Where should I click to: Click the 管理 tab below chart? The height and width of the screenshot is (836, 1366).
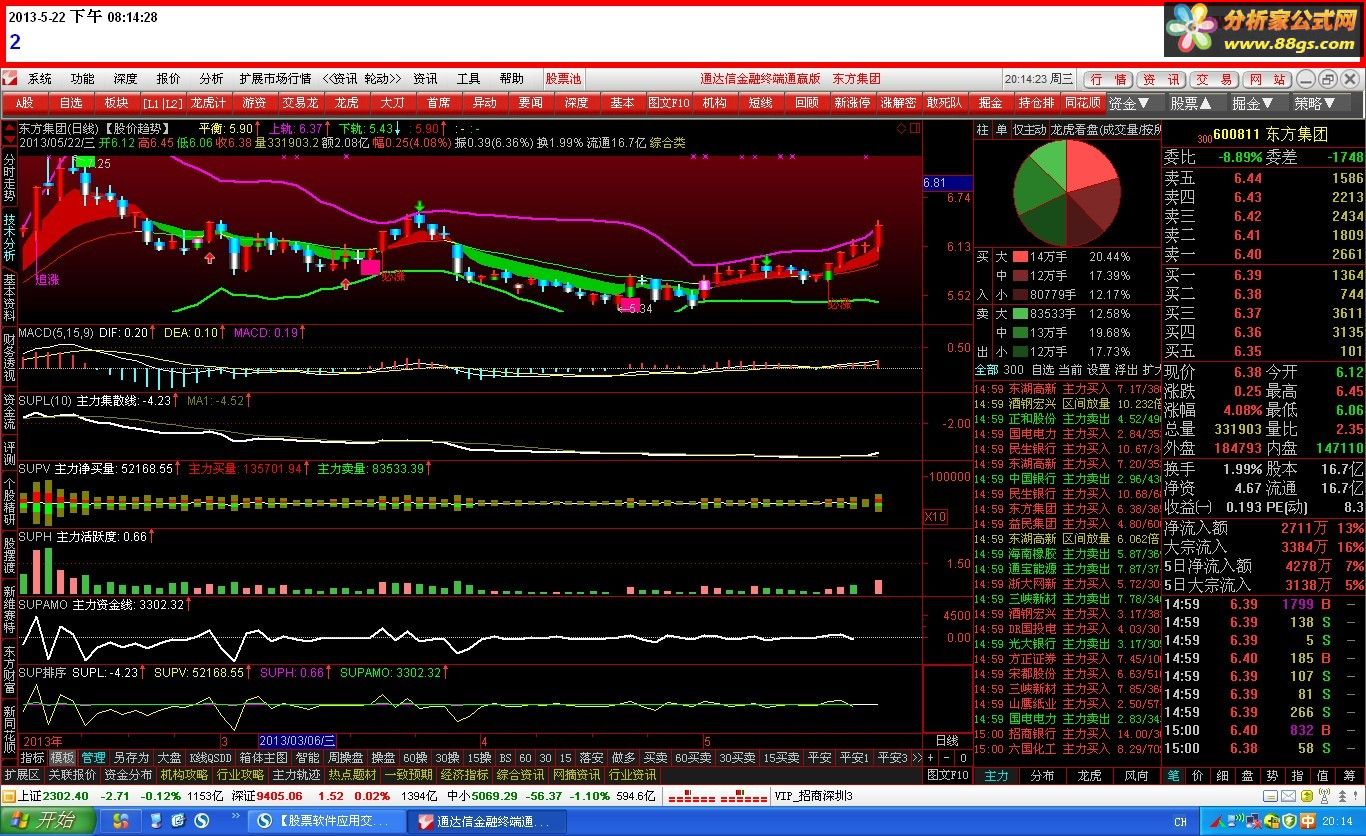(x=94, y=757)
